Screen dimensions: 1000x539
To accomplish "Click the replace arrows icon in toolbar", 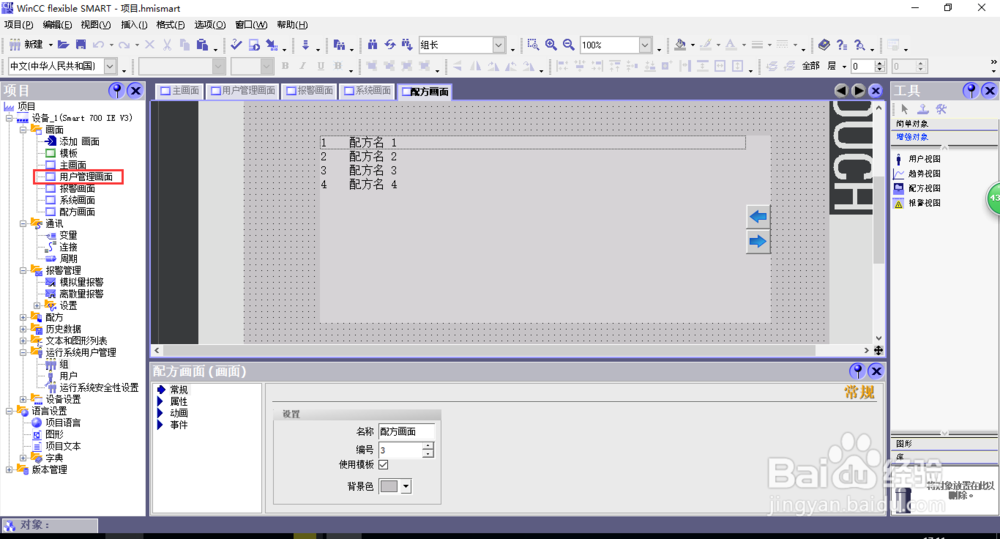I will pyautogui.click(x=390, y=45).
